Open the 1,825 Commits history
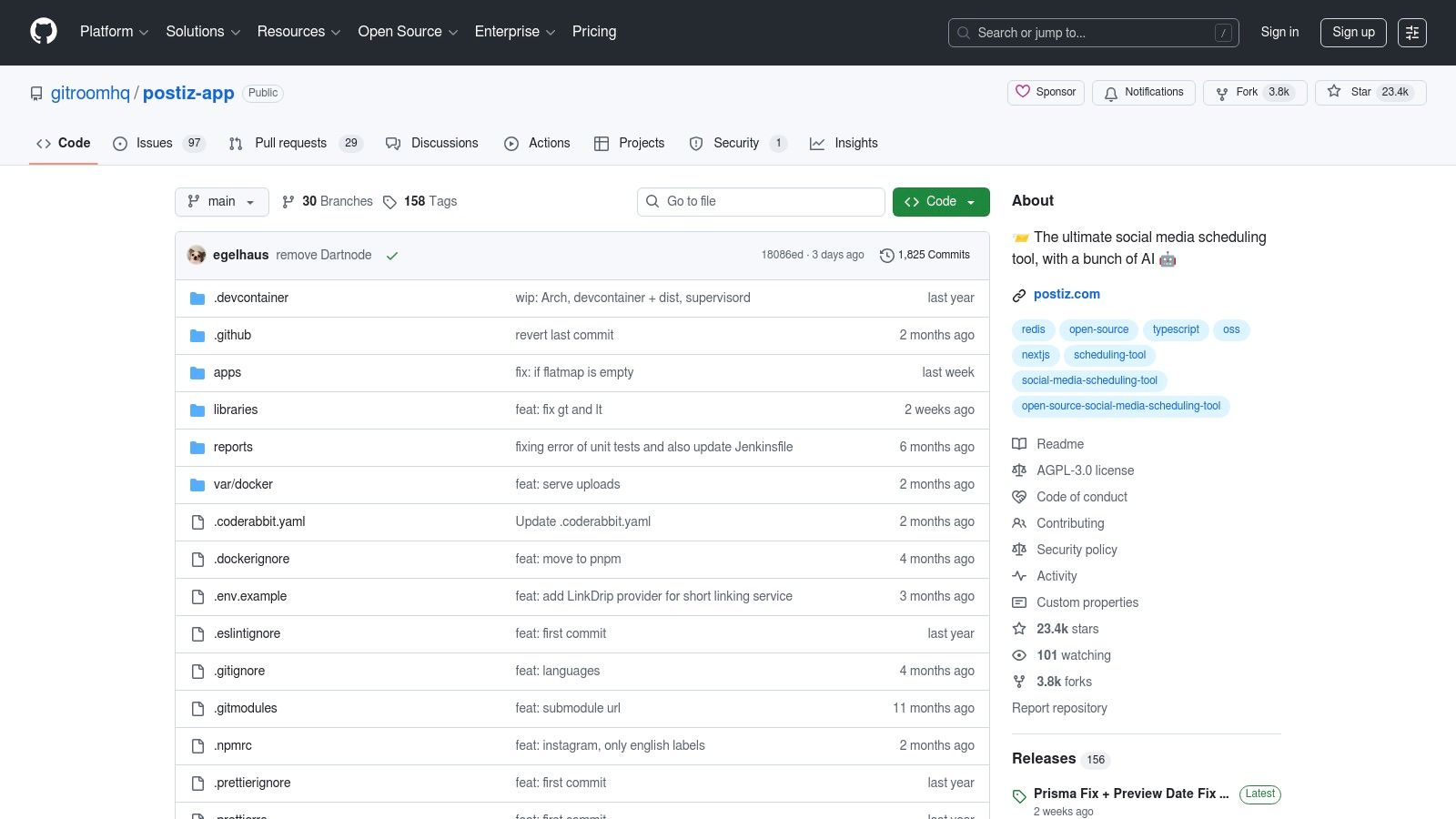The height and width of the screenshot is (819, 1456). (925, 255)
